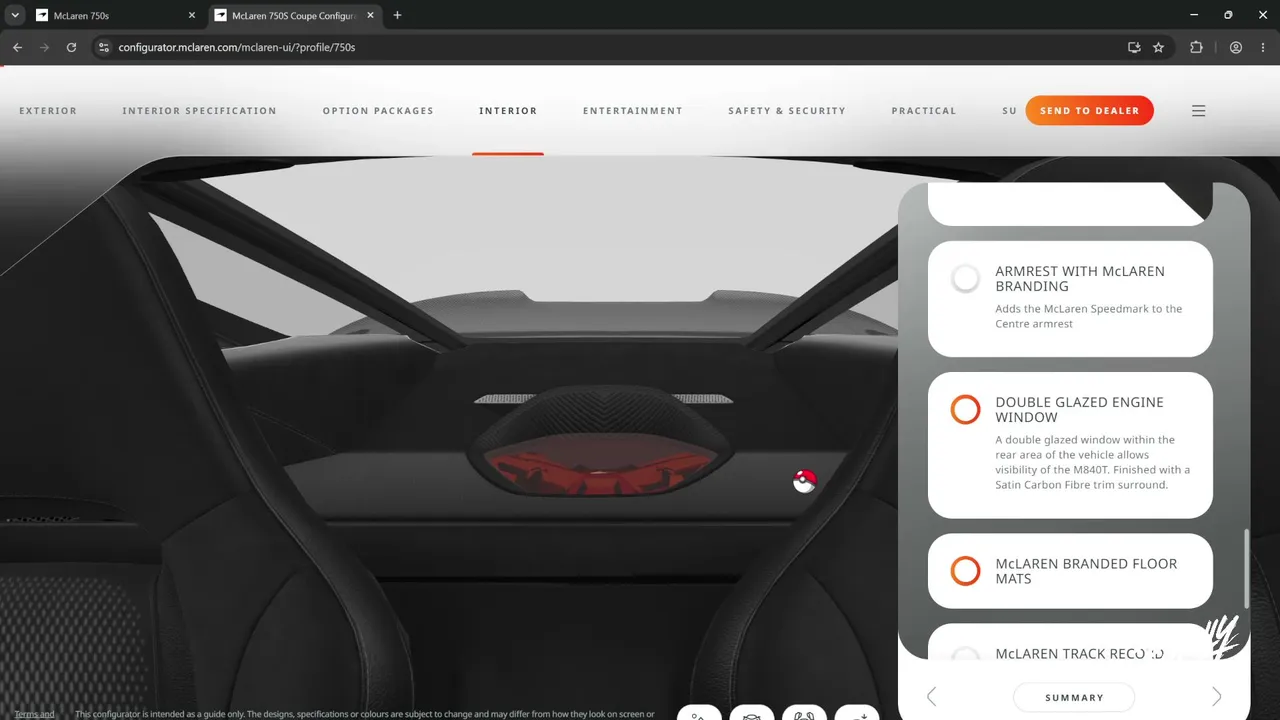
Task: Select Armrest with McLaren Branding option
Action: pyautogui.click(x=965, y=279)
